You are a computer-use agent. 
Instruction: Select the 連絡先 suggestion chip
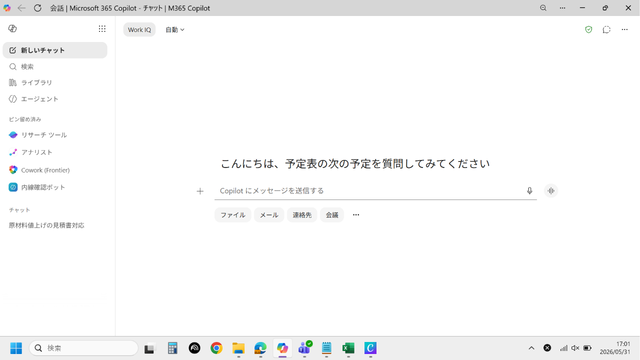tap(302, 215)
